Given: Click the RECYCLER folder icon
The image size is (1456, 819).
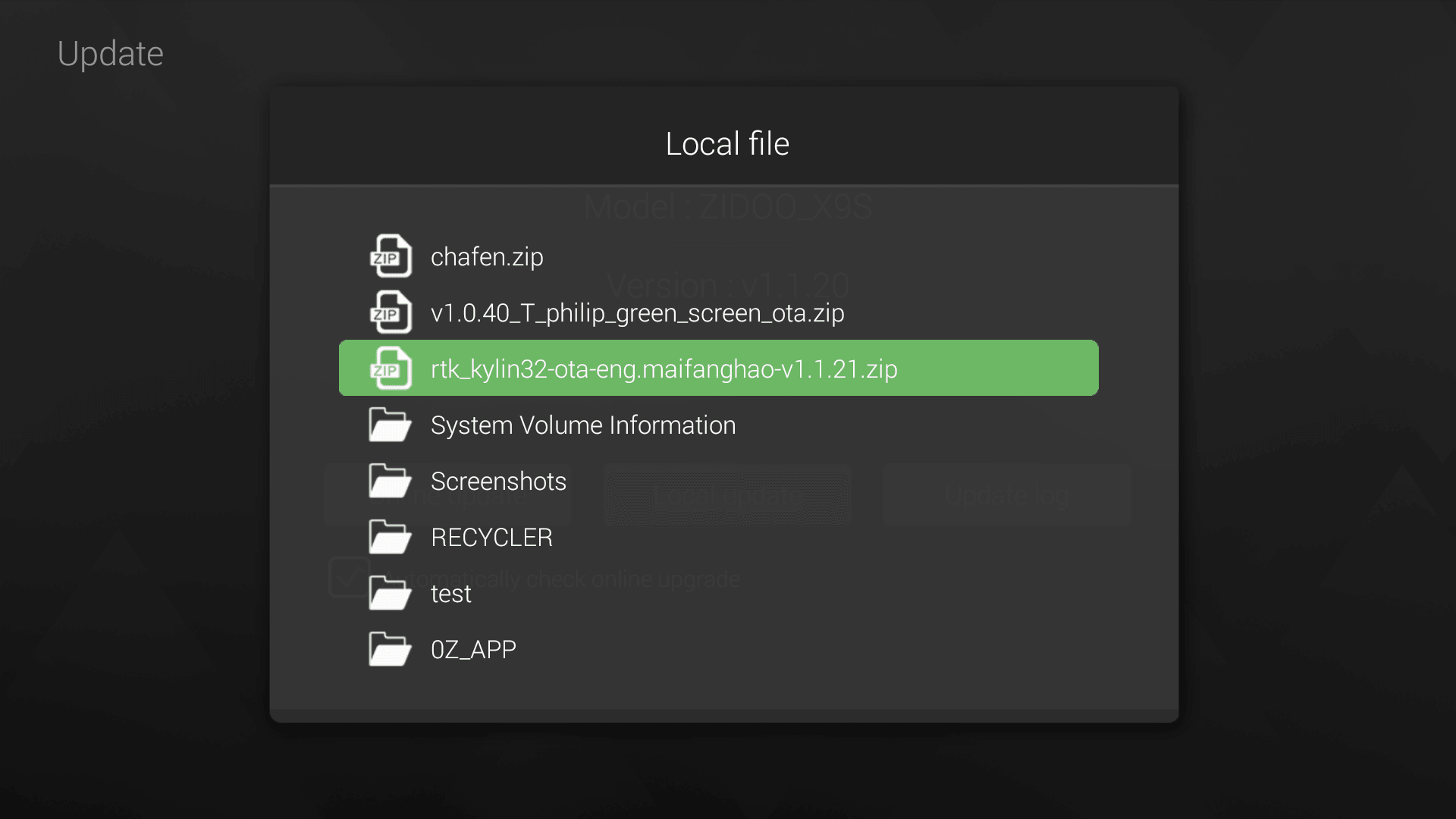Looking at the screenshot, I should (x=391, y=537).
